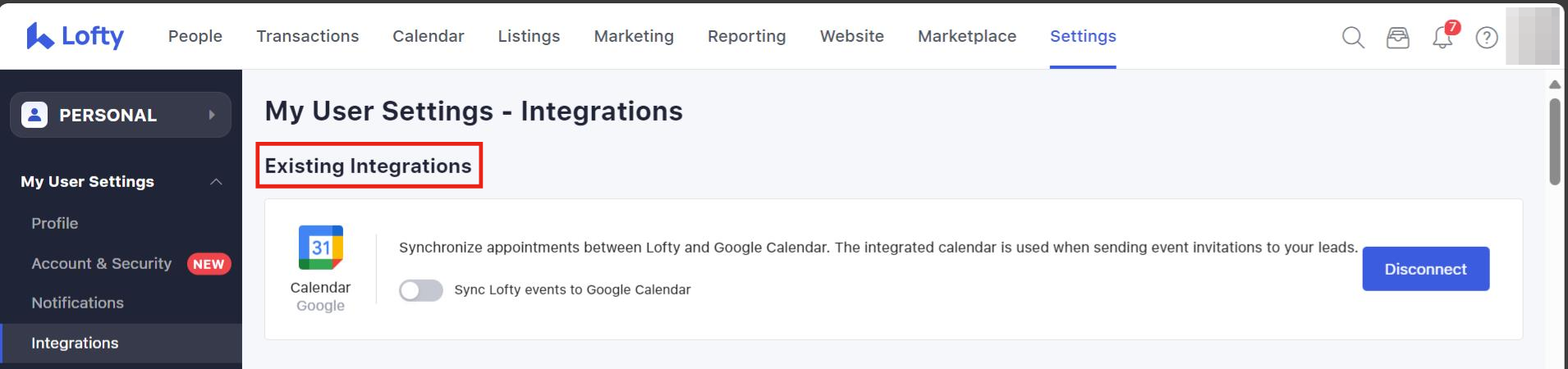The height and width of the screenshot is (369, 1568).
Task: Enable Sync Lofty events to Google Calendar
Action: point(420,290)
